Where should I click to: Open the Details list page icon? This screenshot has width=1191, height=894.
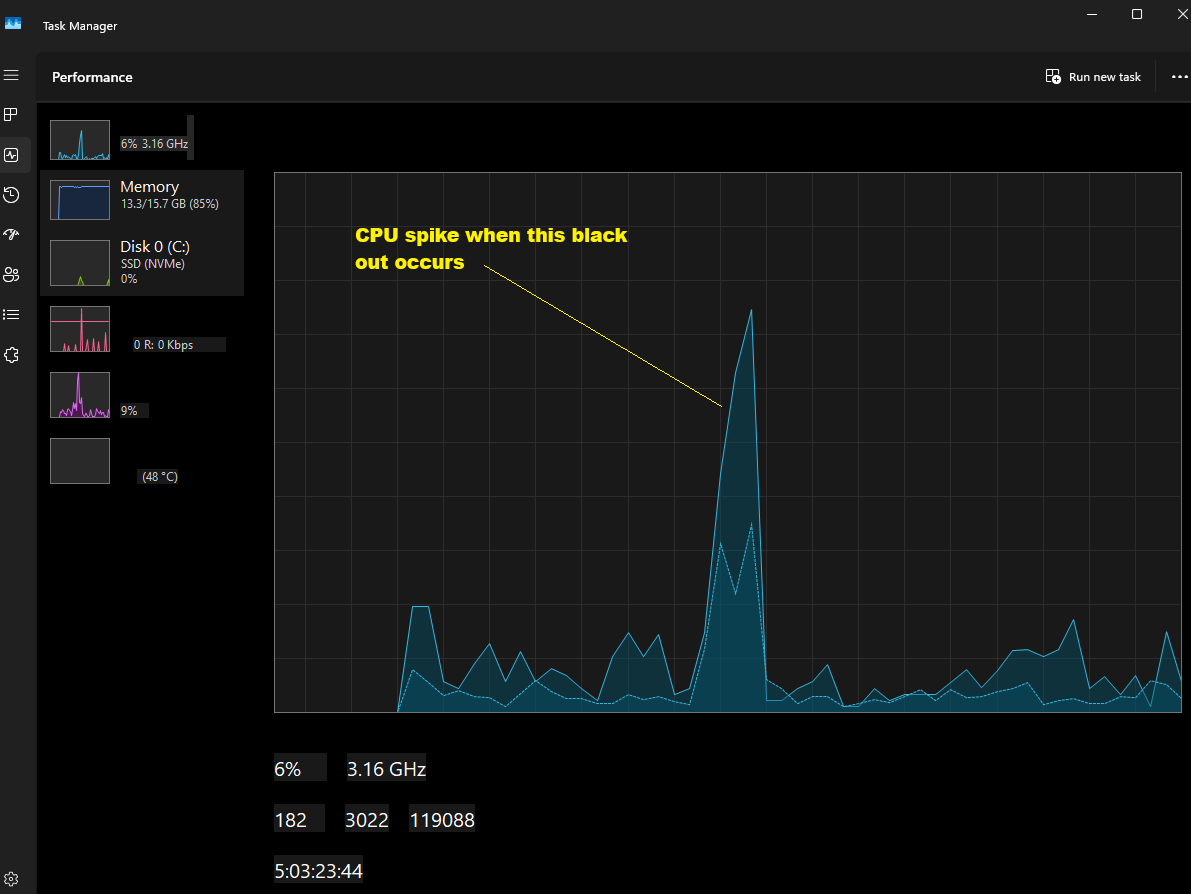[11, 314]
